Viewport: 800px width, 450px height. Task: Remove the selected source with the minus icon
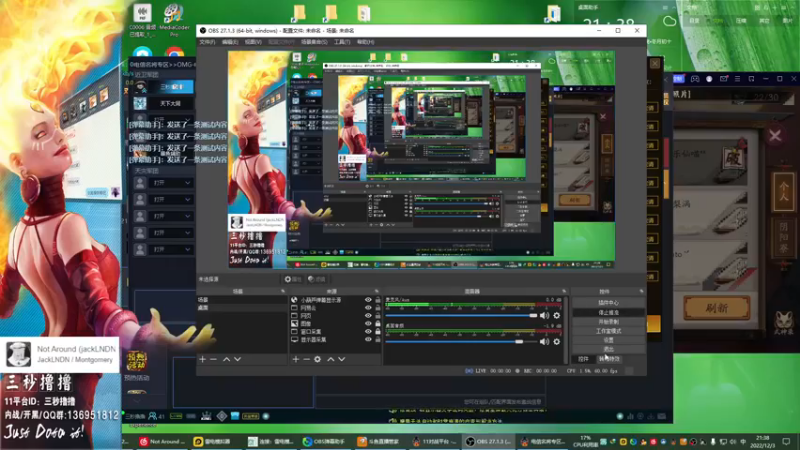click(x=306, y=359)
